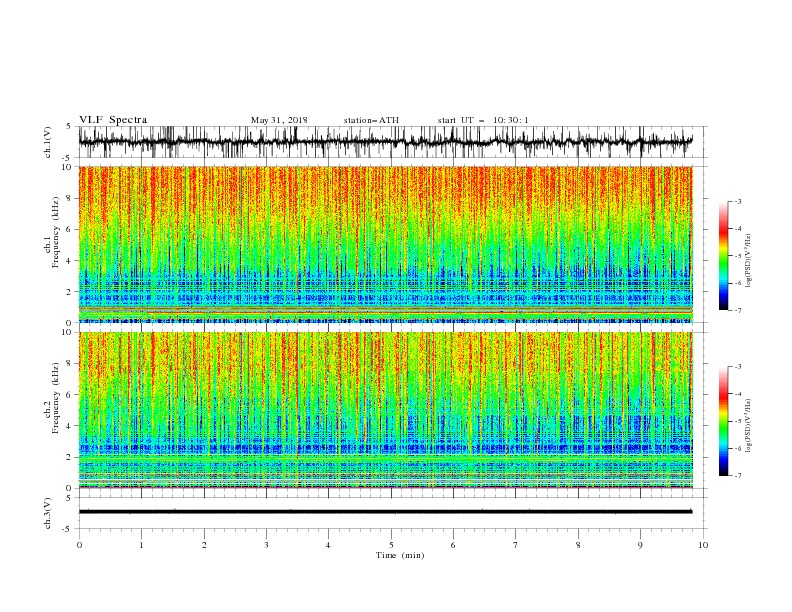Click inside the ch.1 spectrogram panel
This screenshot has height=612, width=792.
(x=385, y=244)
